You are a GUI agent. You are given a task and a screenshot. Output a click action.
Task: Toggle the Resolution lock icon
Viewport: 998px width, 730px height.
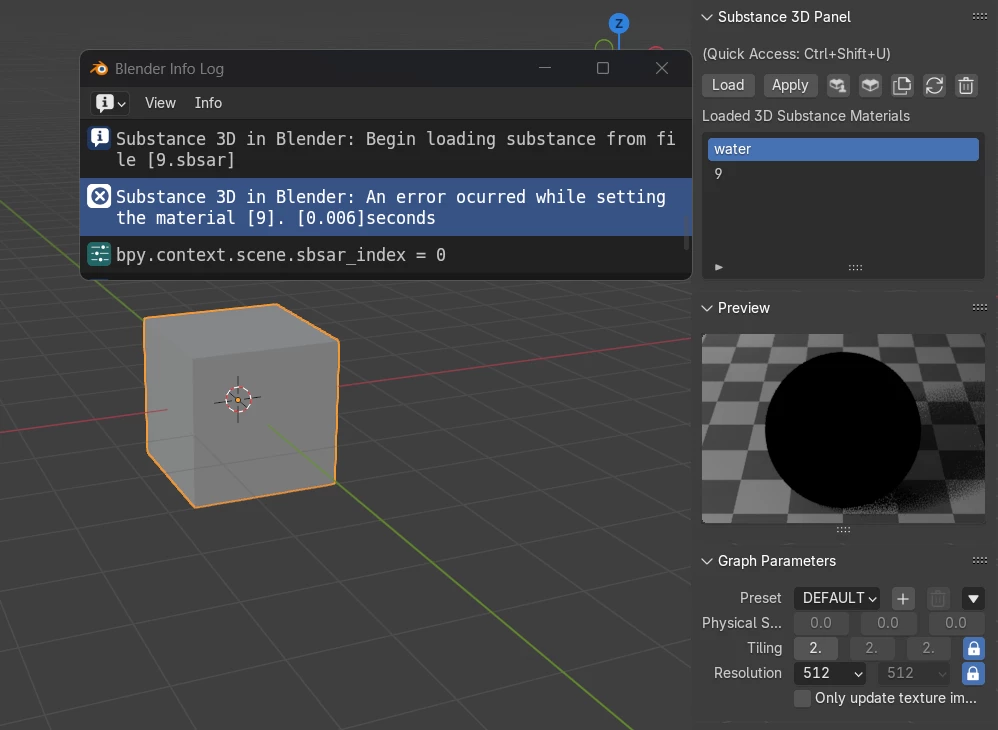pyautogui.click(x=973, y=673)
